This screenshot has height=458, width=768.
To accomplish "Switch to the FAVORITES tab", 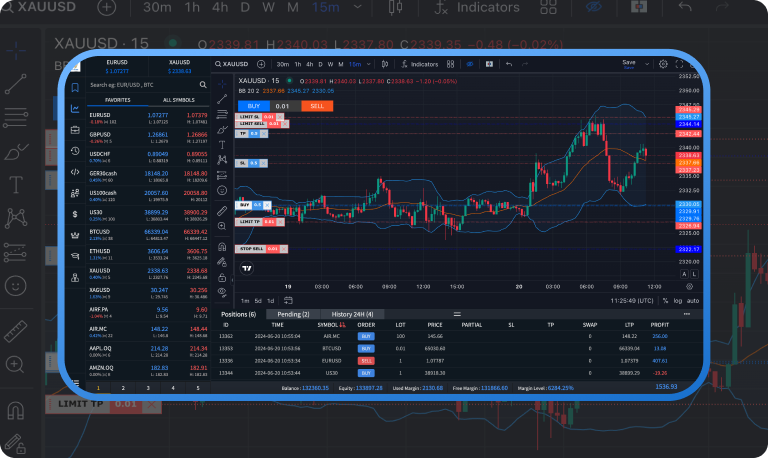I will [x=118, y=100].
